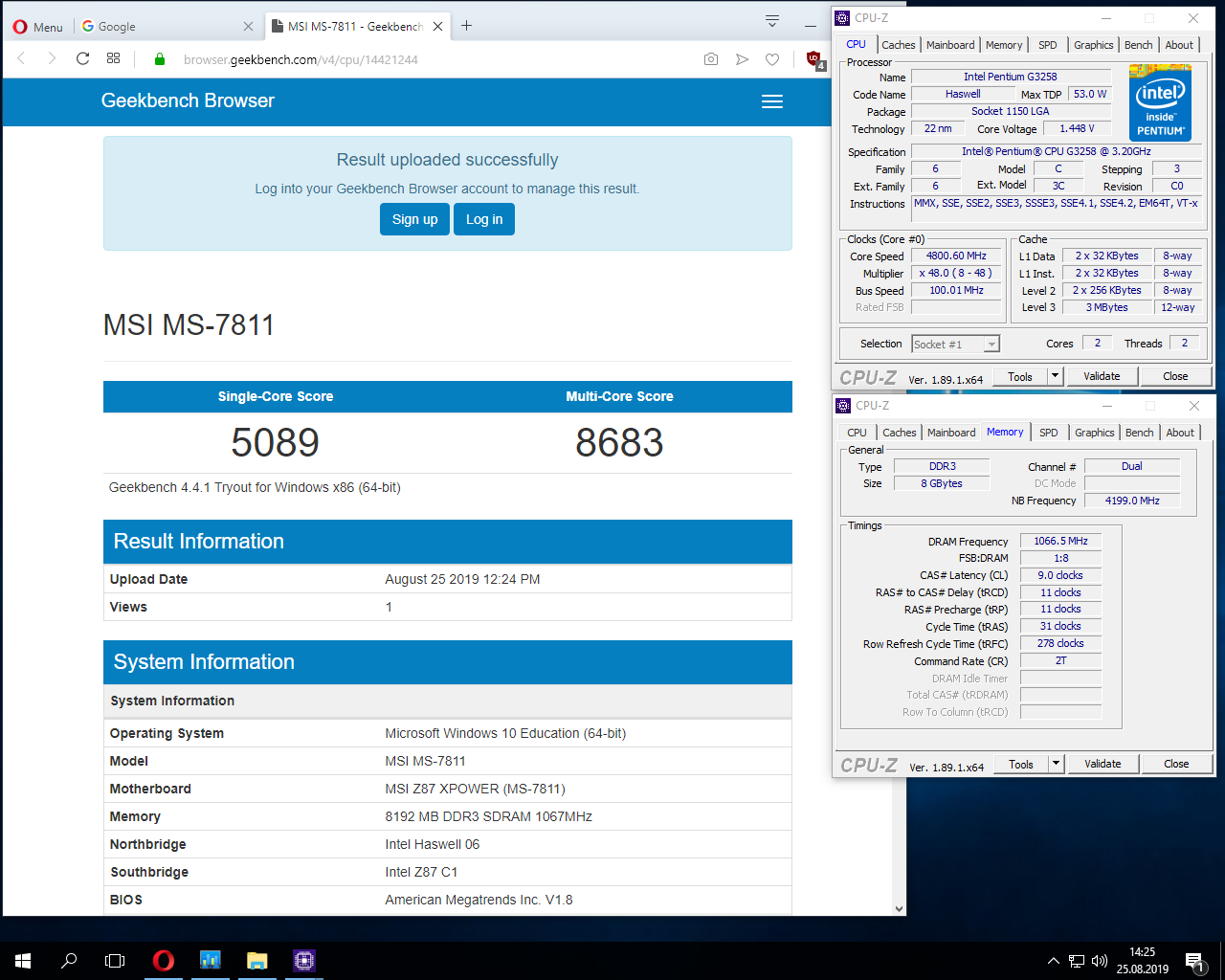Click Close button in upper CPU-Z
This screenshot has height=980, width=1225.
1175,376
